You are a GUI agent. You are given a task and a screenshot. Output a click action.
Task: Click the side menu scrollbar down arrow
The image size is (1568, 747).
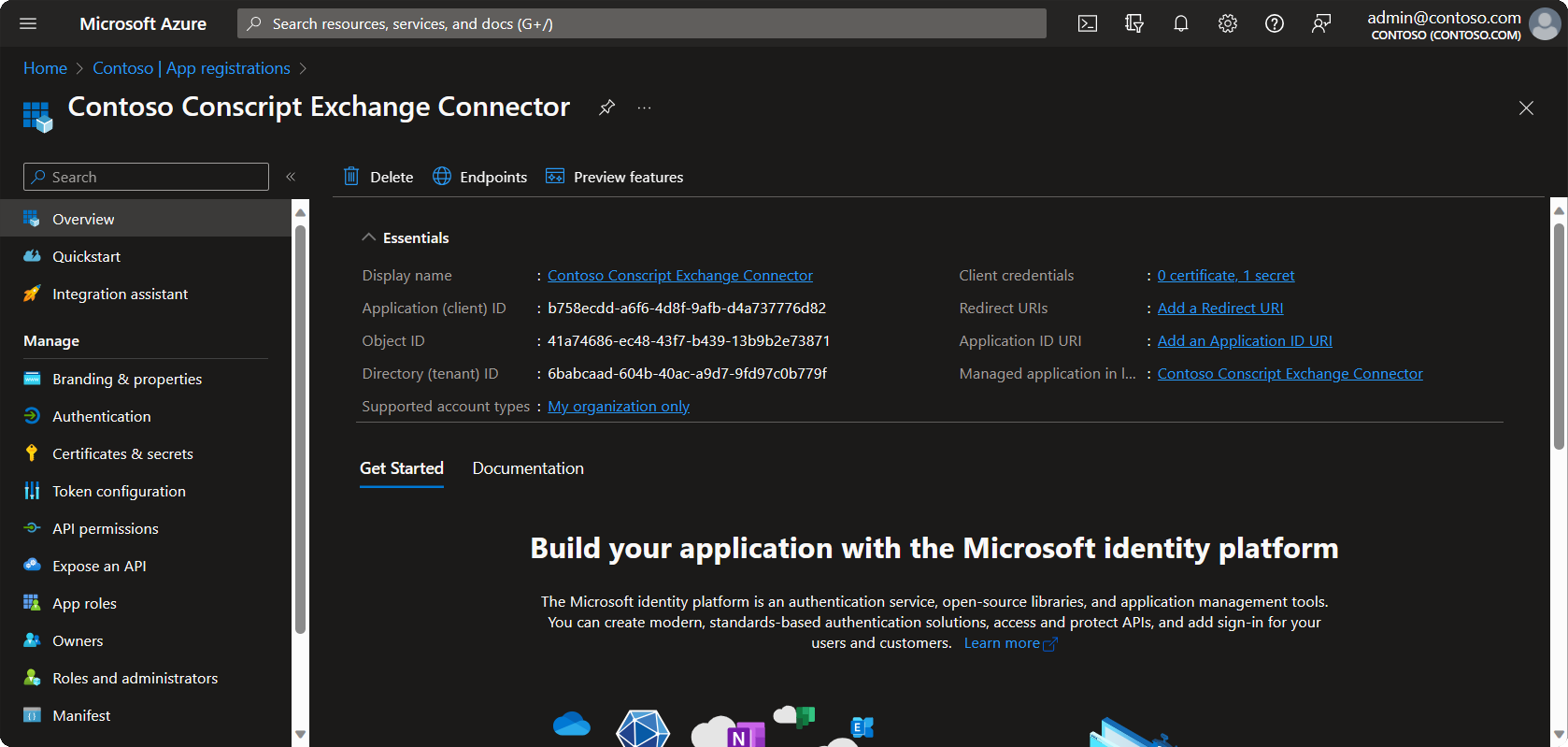pyautogui.click(x=300, y=735)
